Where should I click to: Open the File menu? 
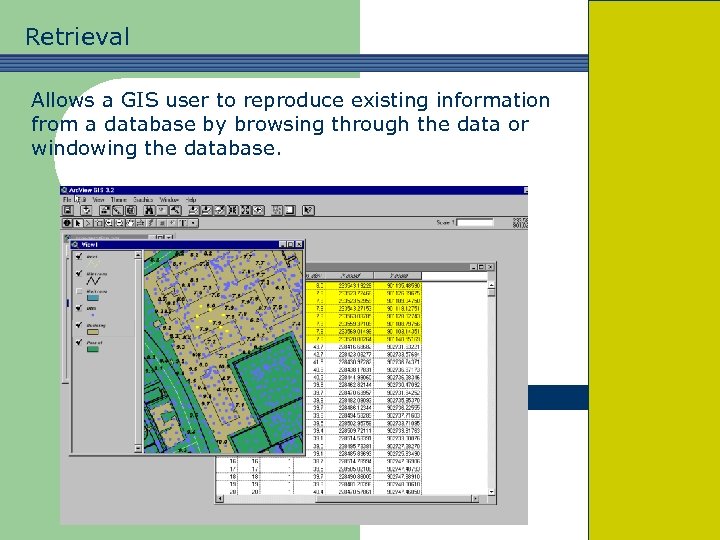pos(67,200)
